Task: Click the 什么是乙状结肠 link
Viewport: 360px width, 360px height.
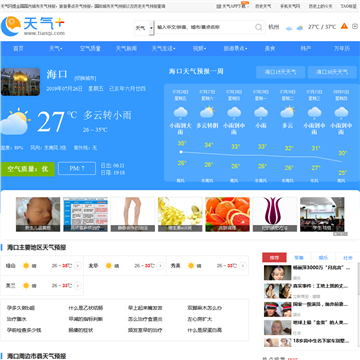Action: click(x=85, y=308)
